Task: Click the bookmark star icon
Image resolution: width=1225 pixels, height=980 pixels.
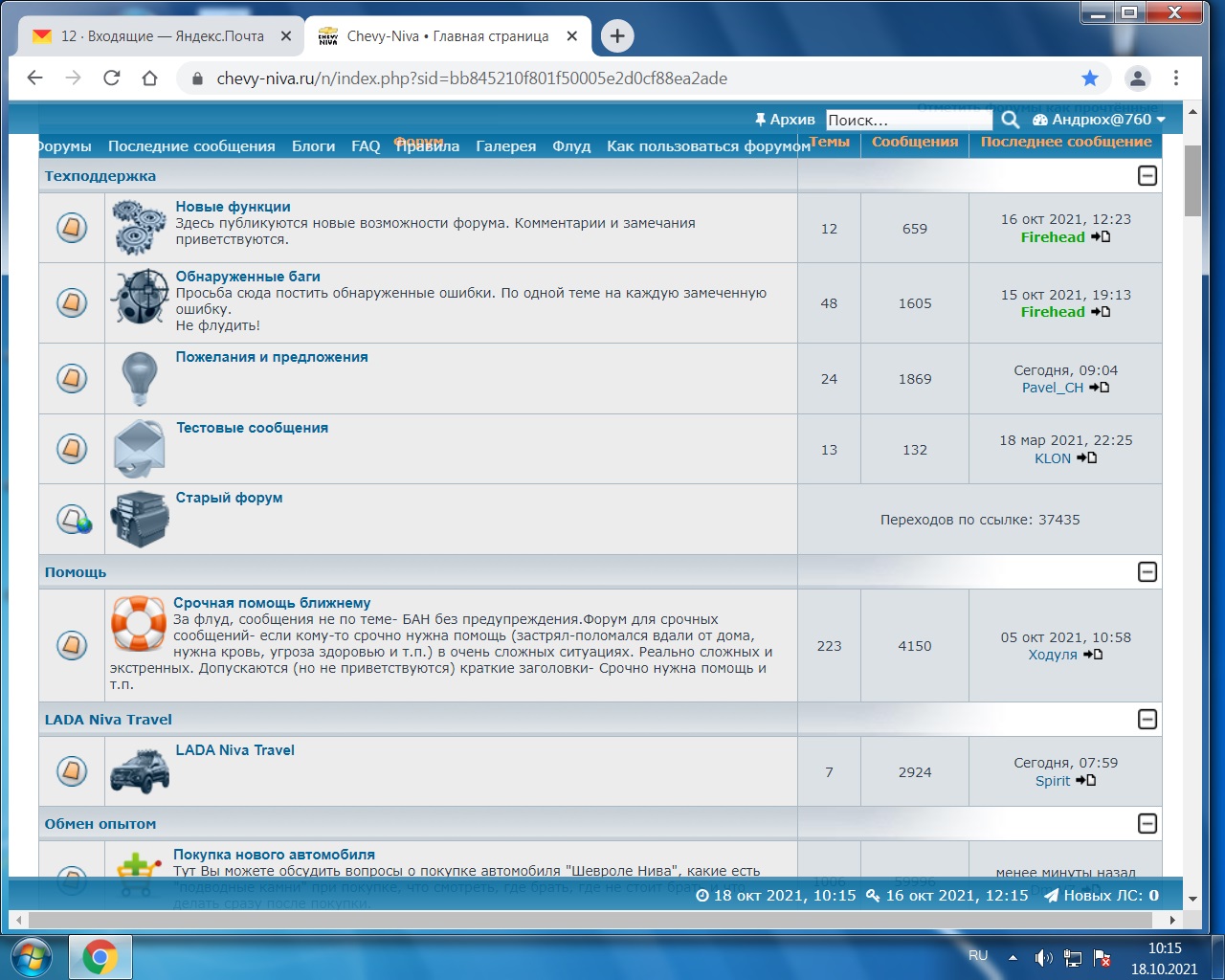Action: 1090,78
